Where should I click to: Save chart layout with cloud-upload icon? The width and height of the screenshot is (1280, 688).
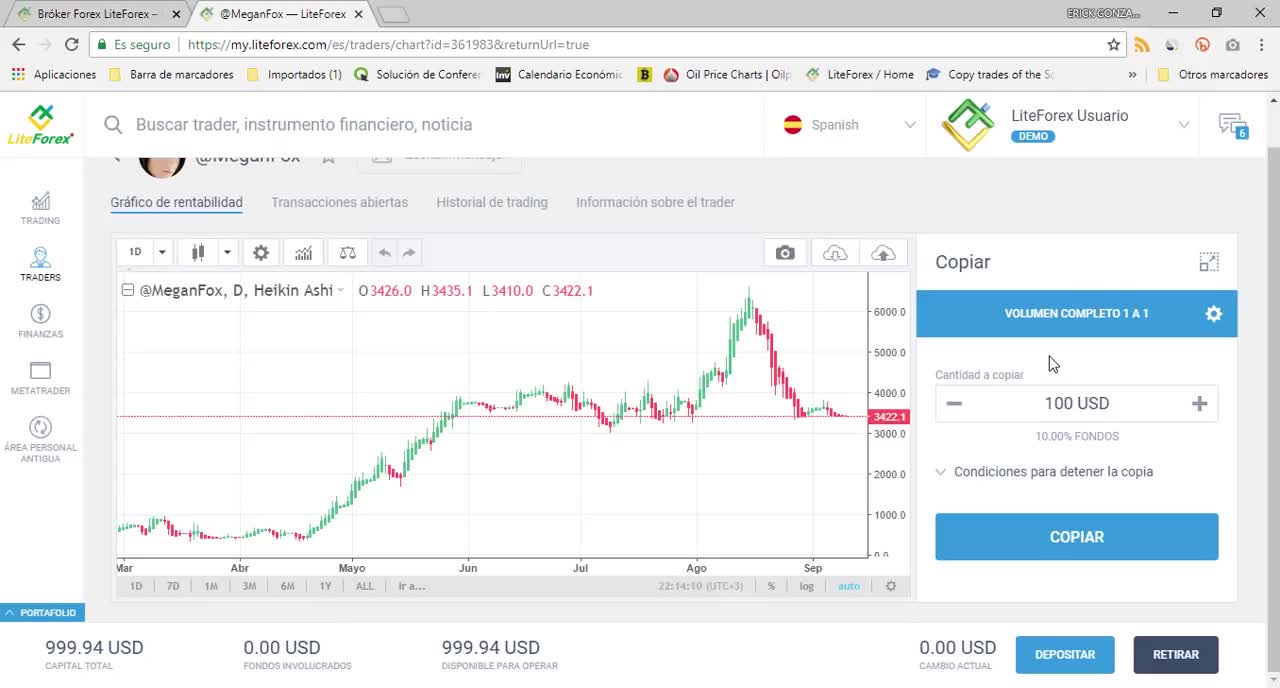(x=883, y=253)
